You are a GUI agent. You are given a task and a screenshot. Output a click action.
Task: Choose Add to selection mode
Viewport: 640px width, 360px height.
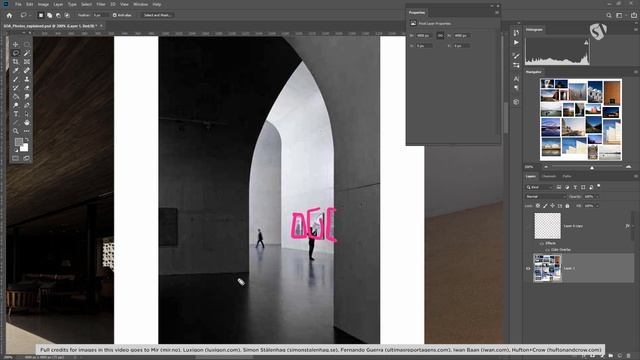tap(49, 15)
